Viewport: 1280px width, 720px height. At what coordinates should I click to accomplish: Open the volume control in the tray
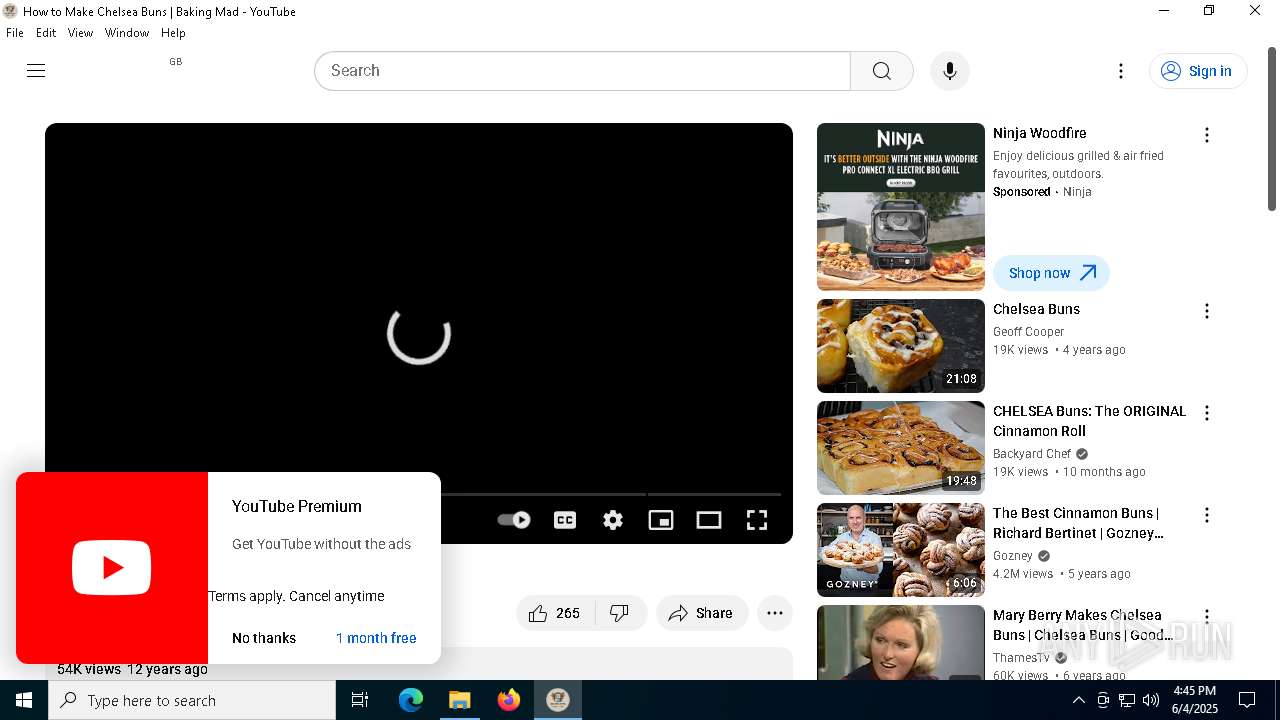tap(1151, 700)
